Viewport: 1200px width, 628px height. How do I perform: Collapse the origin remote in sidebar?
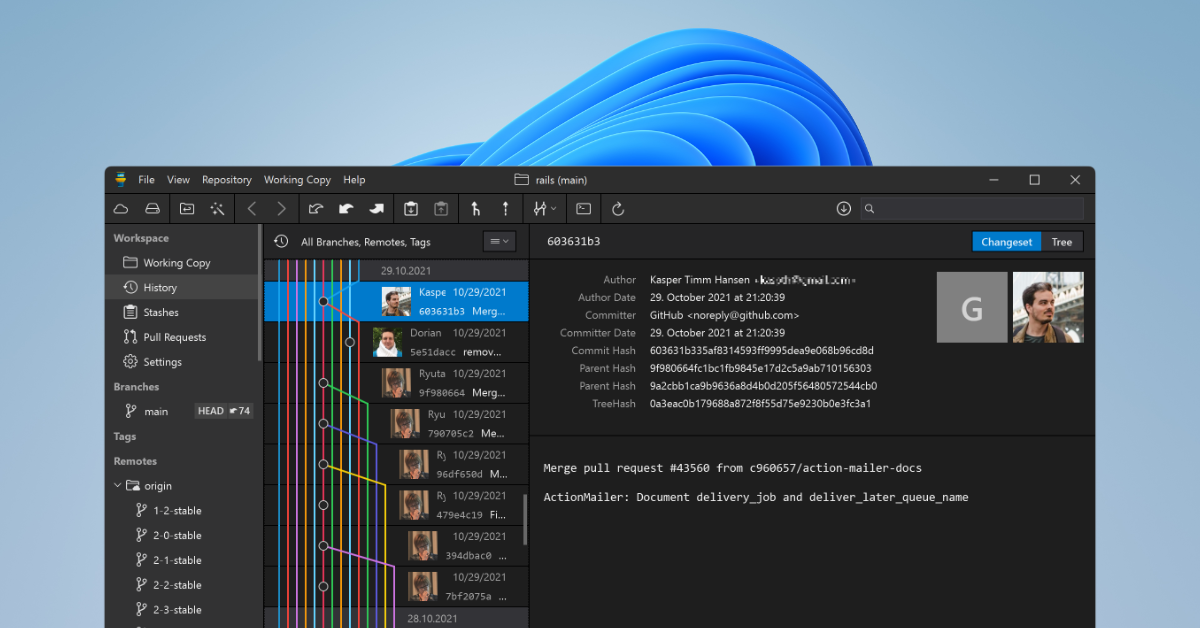[x=118, y=485]
